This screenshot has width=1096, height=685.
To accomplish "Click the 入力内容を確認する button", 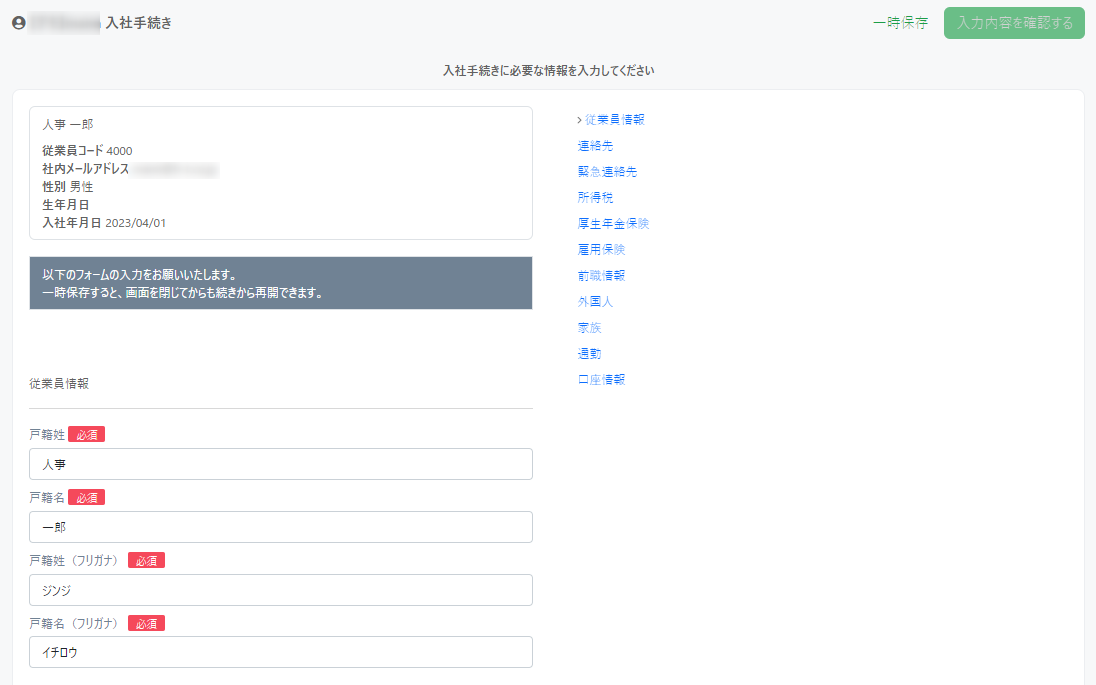I will pos(1014,23).
